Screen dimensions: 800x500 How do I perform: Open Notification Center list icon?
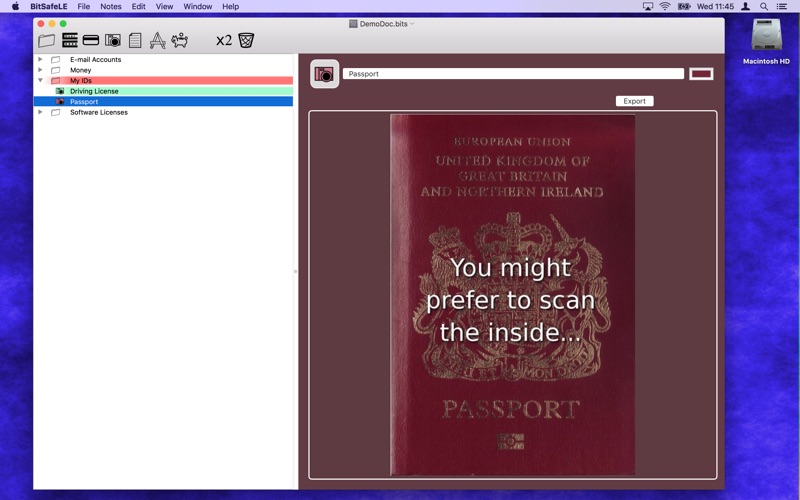point(782,7)
